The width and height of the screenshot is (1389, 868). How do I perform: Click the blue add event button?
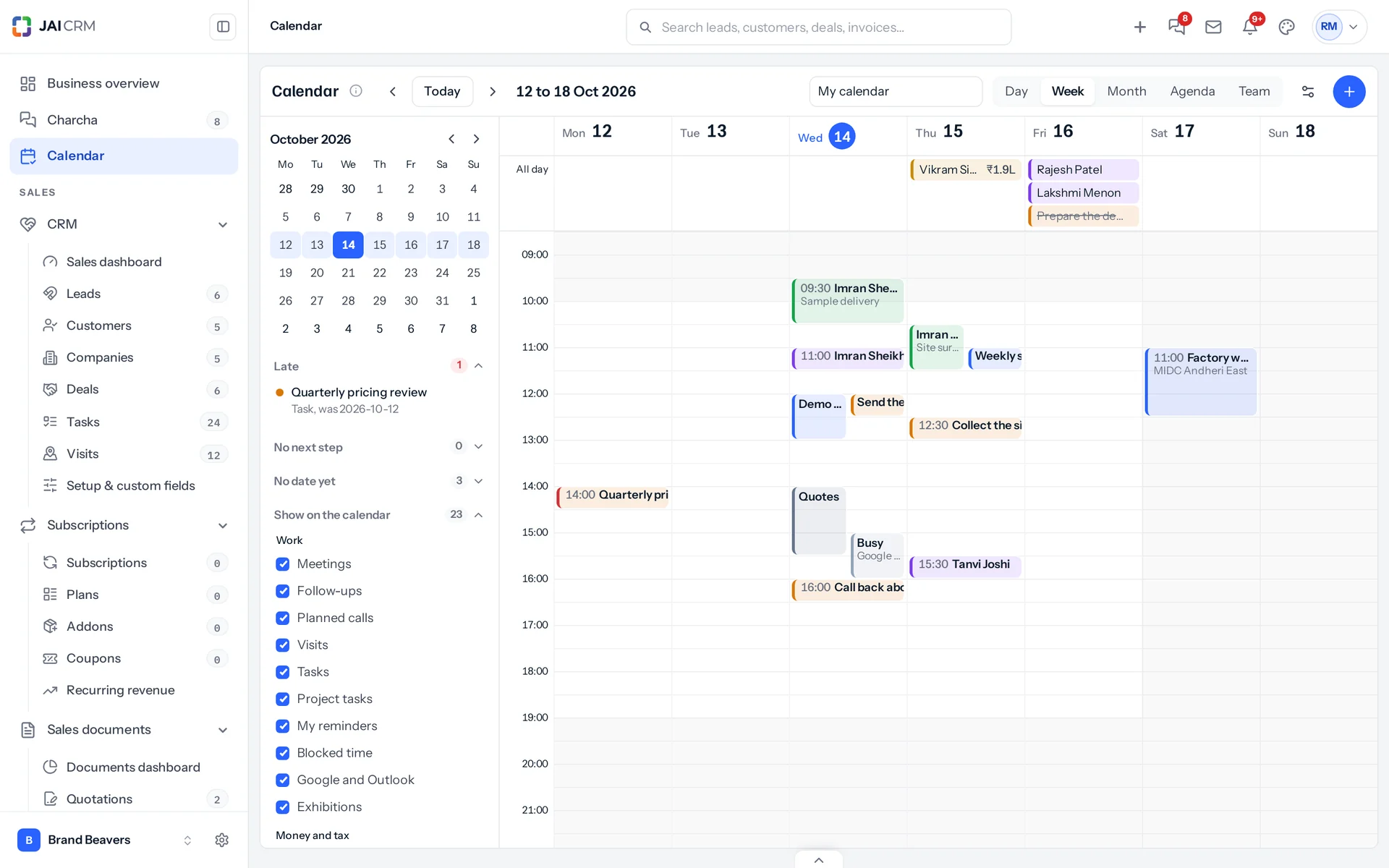(x=1349, y=91)
